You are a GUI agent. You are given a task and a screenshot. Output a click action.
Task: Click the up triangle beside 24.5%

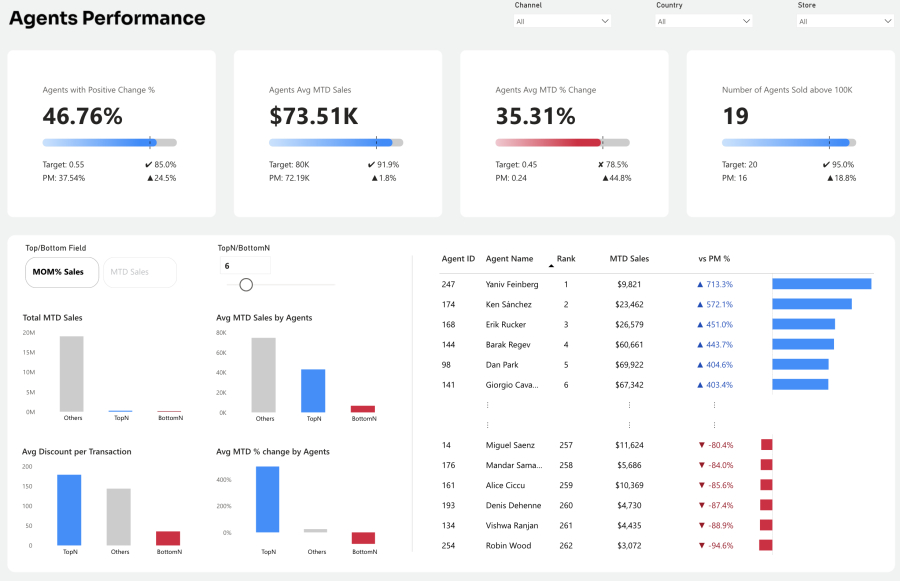(x=150, y=178)
